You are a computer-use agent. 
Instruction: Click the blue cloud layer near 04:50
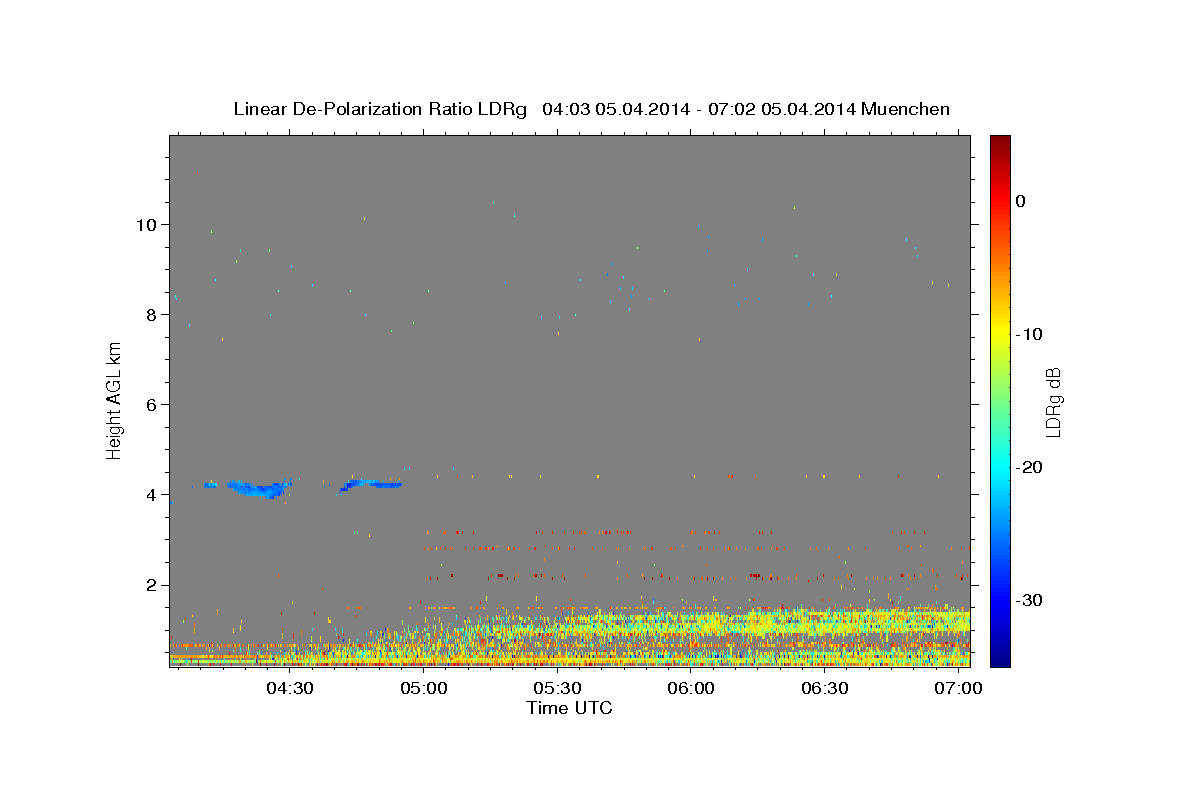[370, 485]
